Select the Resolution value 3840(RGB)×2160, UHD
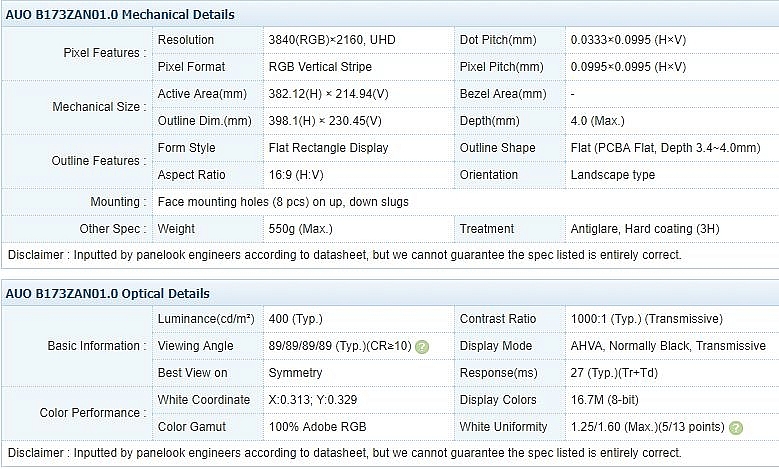Image resolution: width=779 pixels, height=469 pixels. (x=332, y=40)
